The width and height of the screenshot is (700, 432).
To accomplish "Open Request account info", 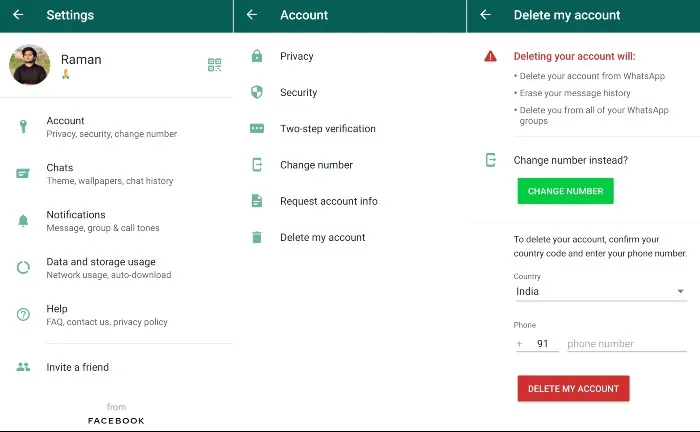I will click(350, 201).
